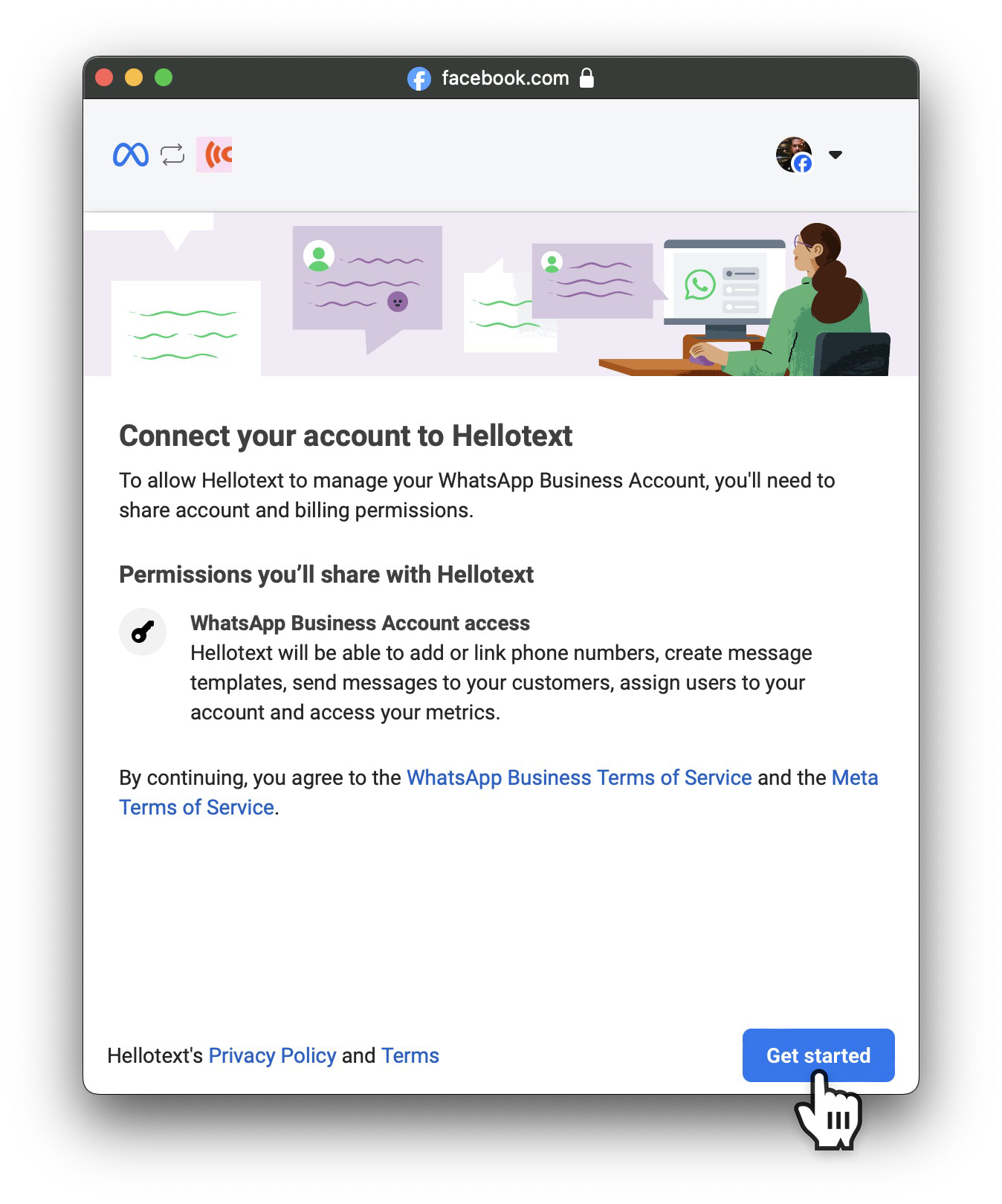Click the purple smiley face in chat bubble
The image size is (1002, 1204).
[x=398, y=302]
